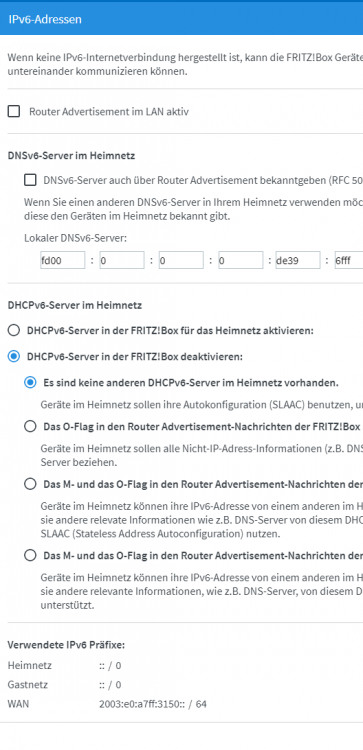Screen dimensions: 363x750
Task: Select DHCPv6-Server für das Heimnetz aktivieren option
Action: point(14,330)
